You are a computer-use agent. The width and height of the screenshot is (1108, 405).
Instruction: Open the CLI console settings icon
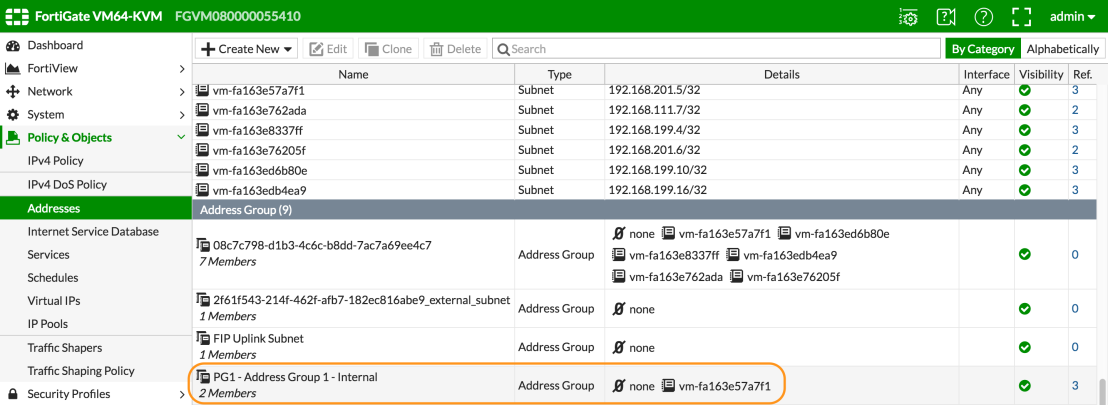tap(908, 17)
